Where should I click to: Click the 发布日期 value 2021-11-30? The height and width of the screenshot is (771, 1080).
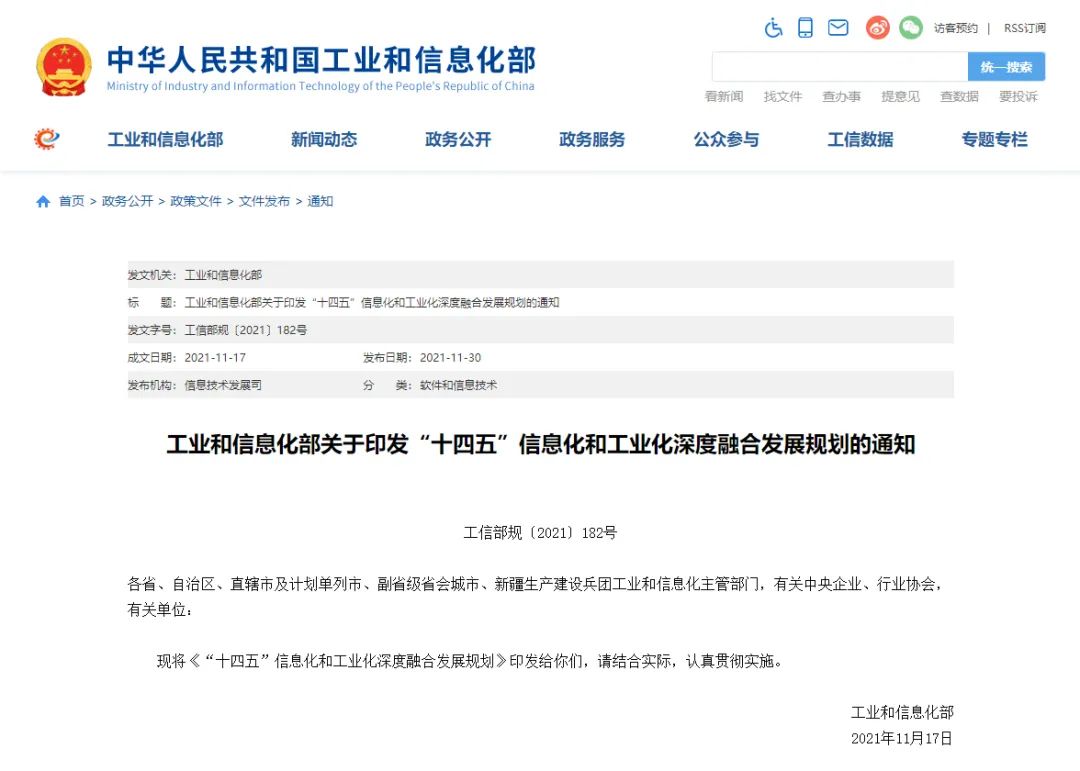click(450, 358)
